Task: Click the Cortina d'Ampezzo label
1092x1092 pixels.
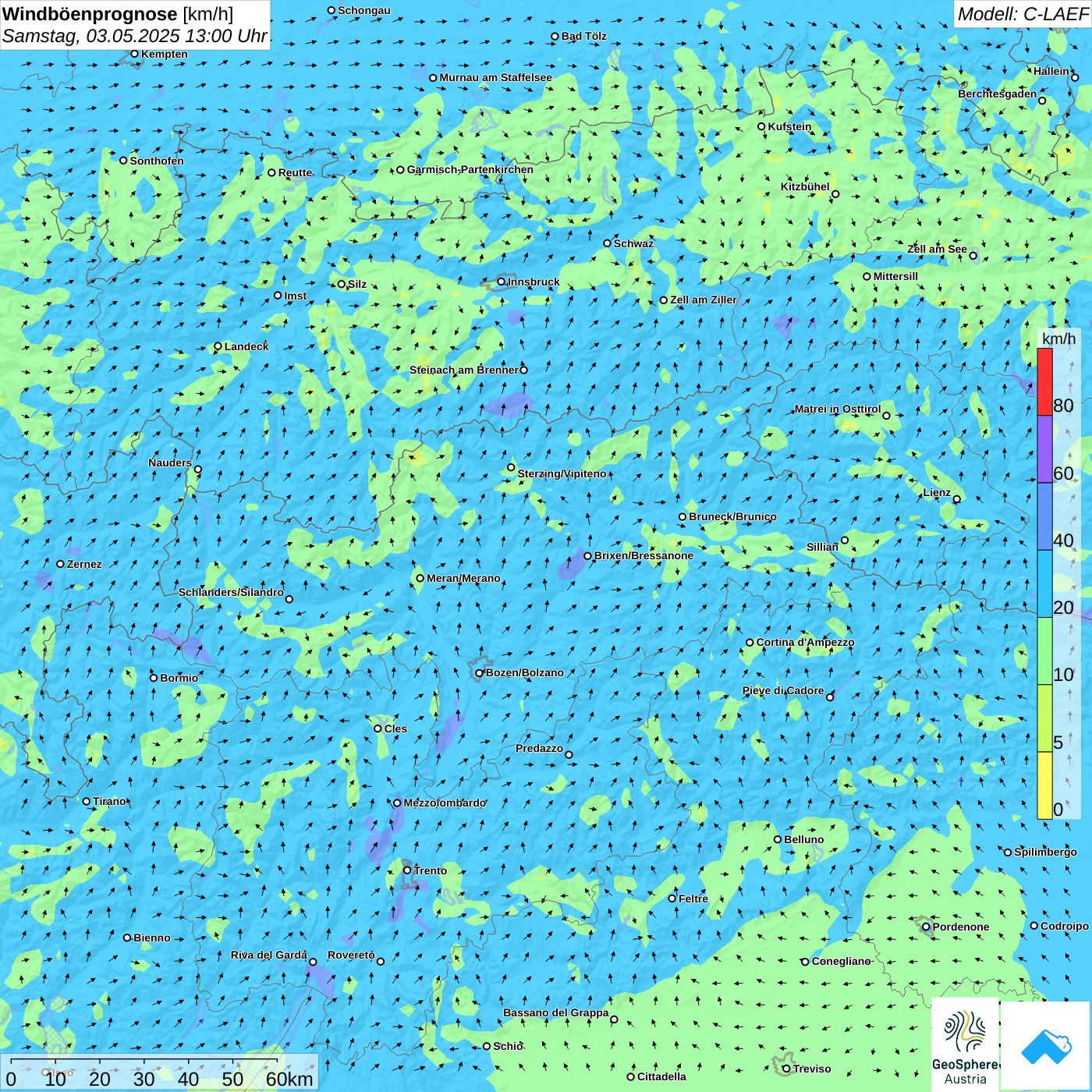Action: point(805,642)
